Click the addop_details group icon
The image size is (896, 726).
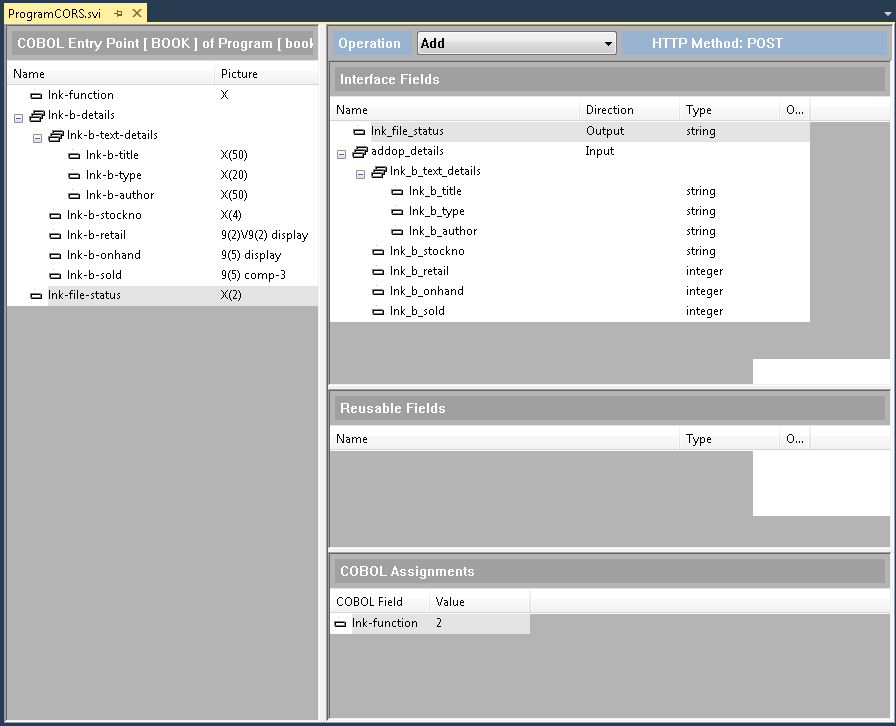pos(360,152)
